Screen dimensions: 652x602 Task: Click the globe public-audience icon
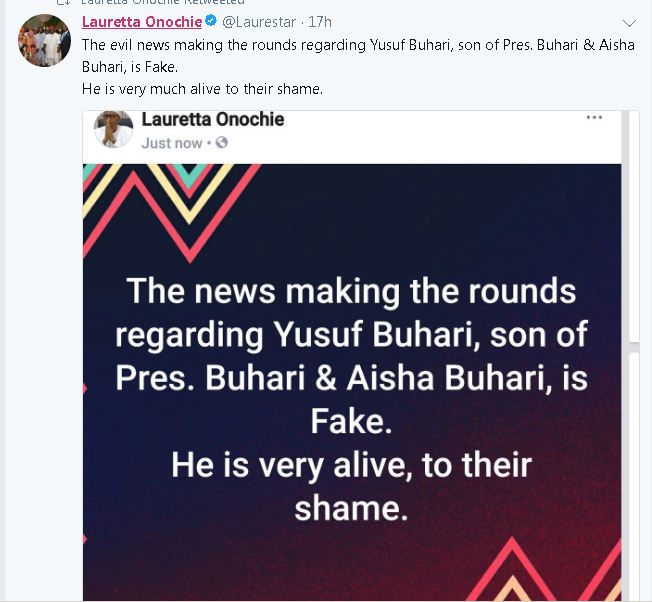click(221, 143)
